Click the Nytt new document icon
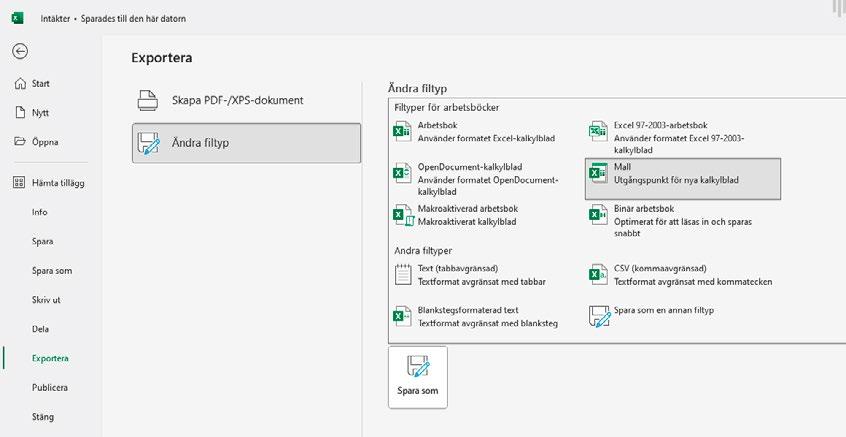 (x=20, y=113)
